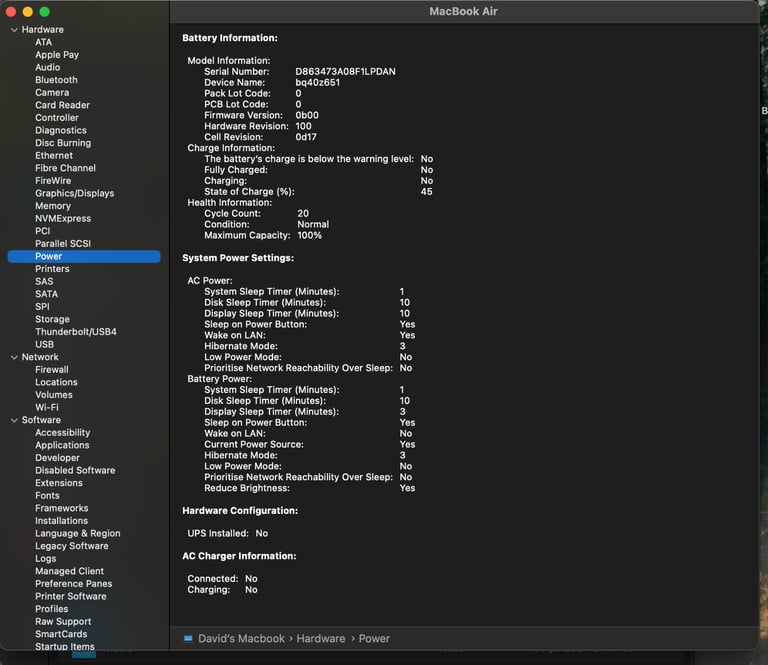The width and height of the screenshot is (768, 665).
Task: Select Fonts under Software
Action: tap(47, 496)
